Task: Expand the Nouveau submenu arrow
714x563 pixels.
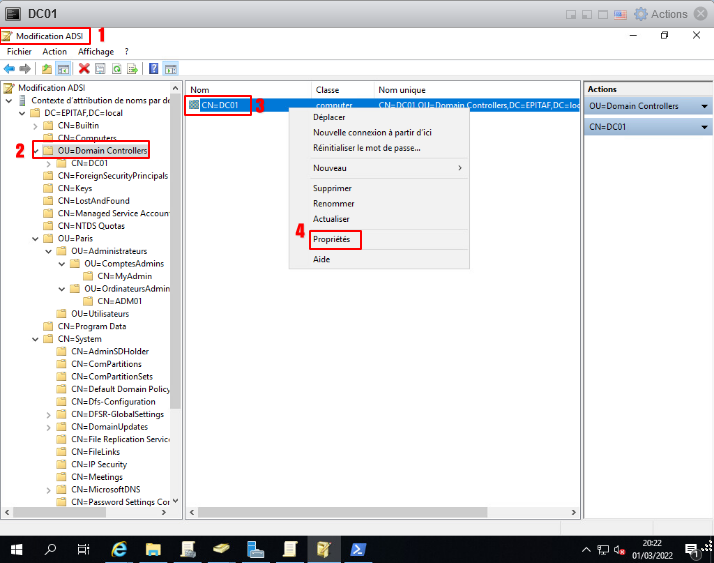Action: (460, 168)
